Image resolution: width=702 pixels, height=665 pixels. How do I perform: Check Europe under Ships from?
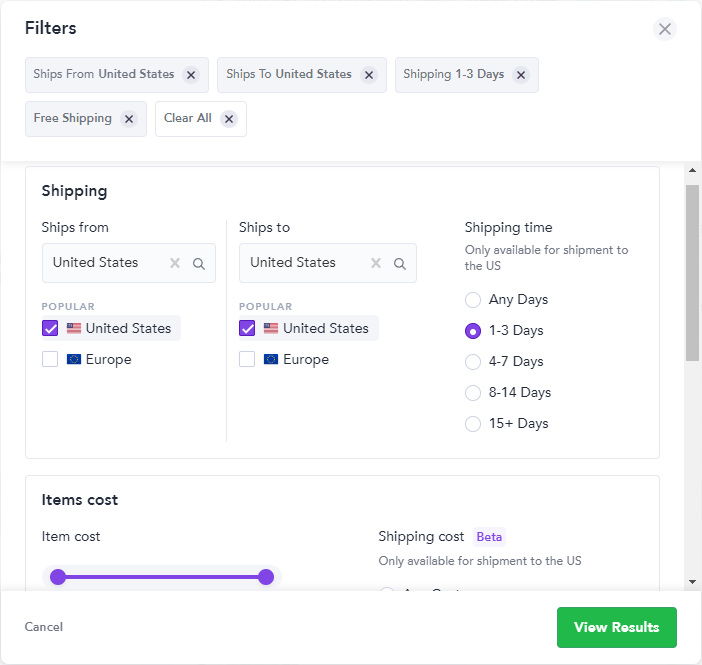[x=50, y=359]
